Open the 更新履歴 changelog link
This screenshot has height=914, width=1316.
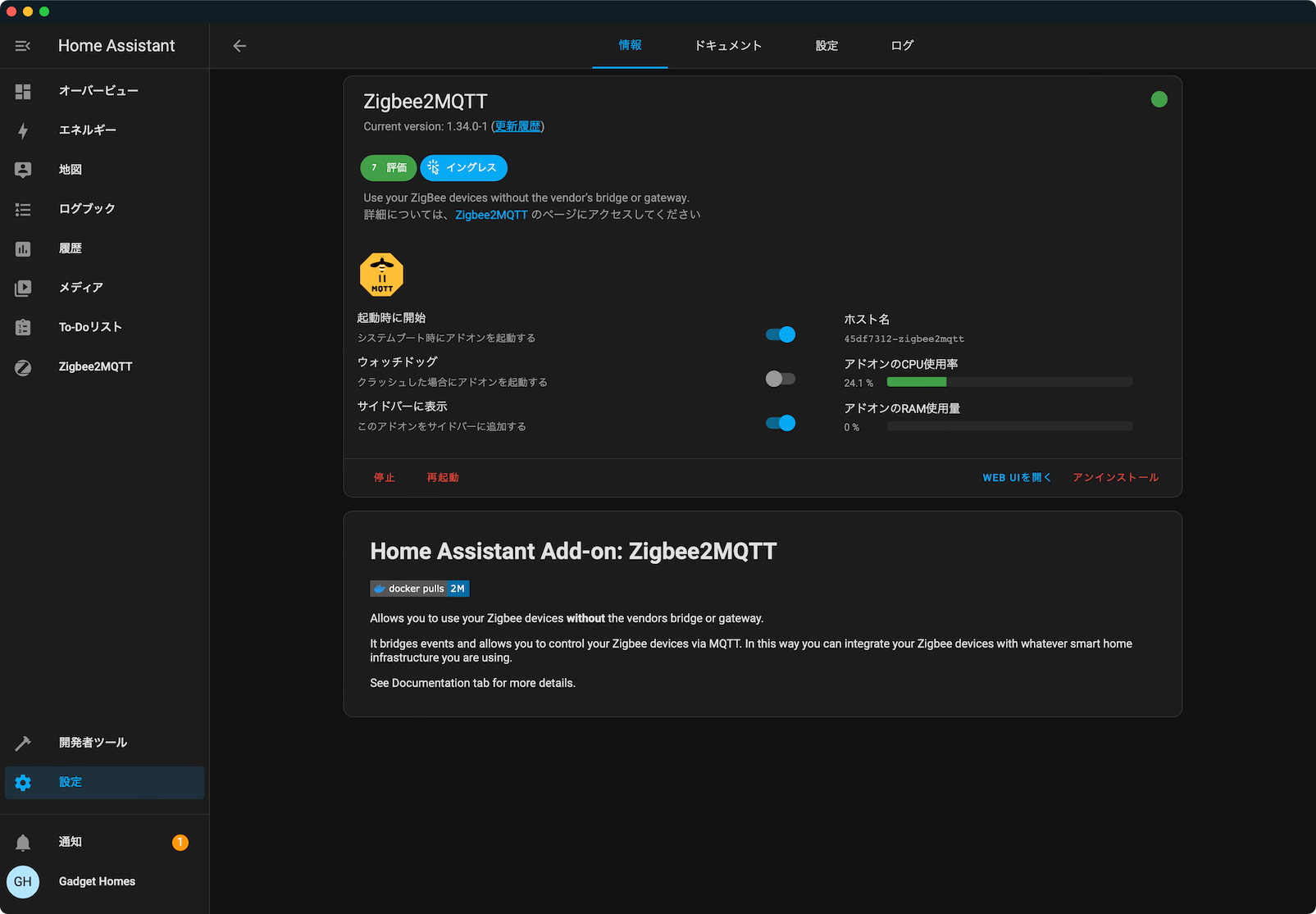[x=517, y=126]
